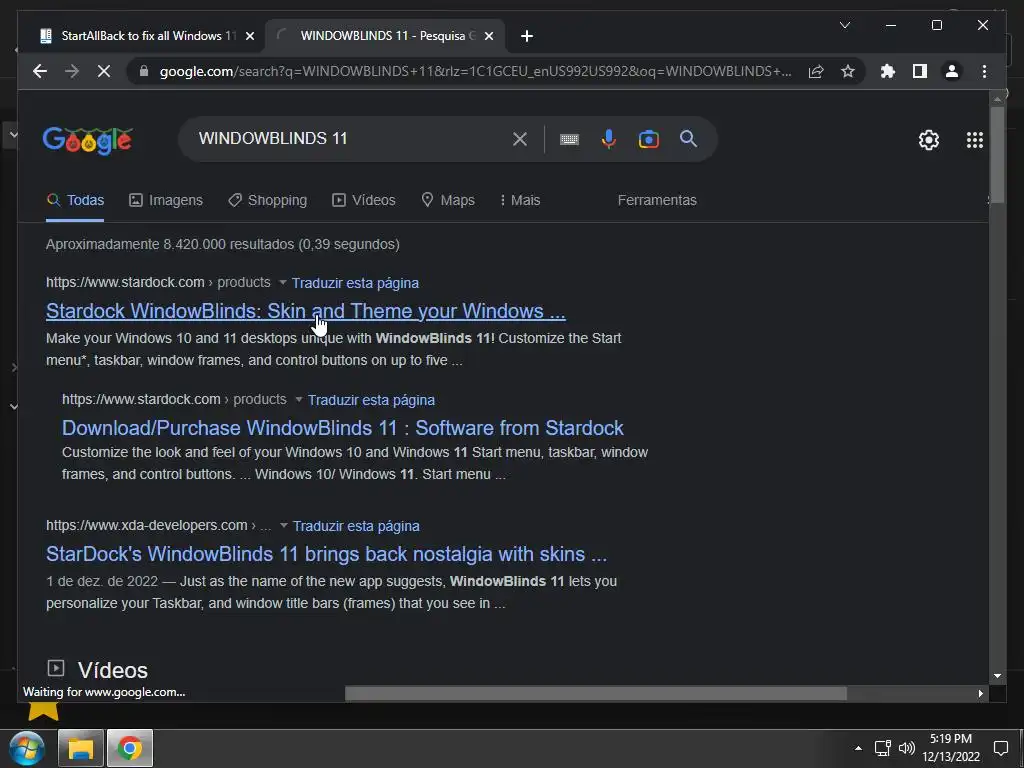Expand options arrow for indented stardock result

pos(298,400)
